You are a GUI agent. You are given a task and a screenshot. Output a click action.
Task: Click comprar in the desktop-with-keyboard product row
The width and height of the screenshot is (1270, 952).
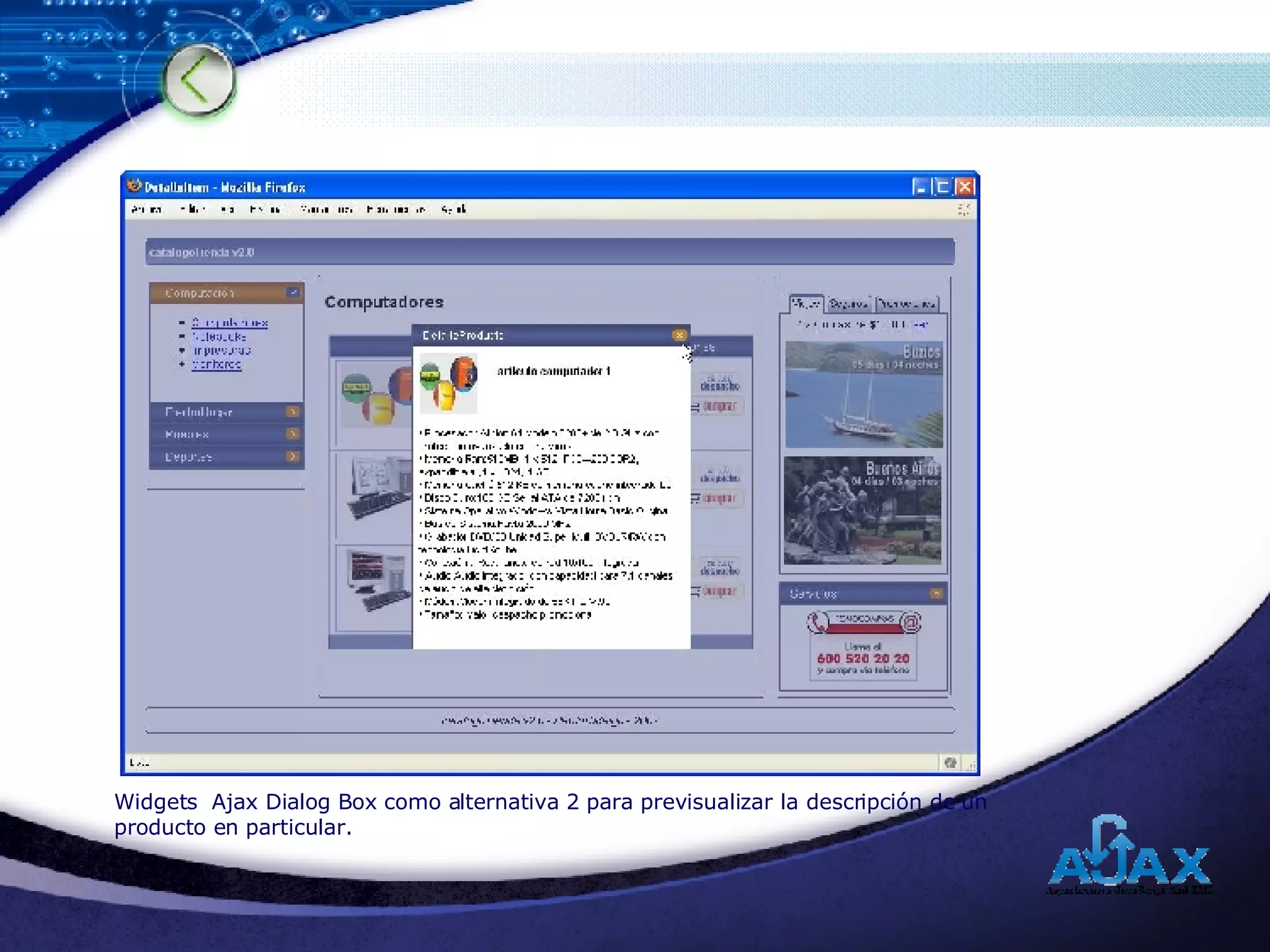718,498
